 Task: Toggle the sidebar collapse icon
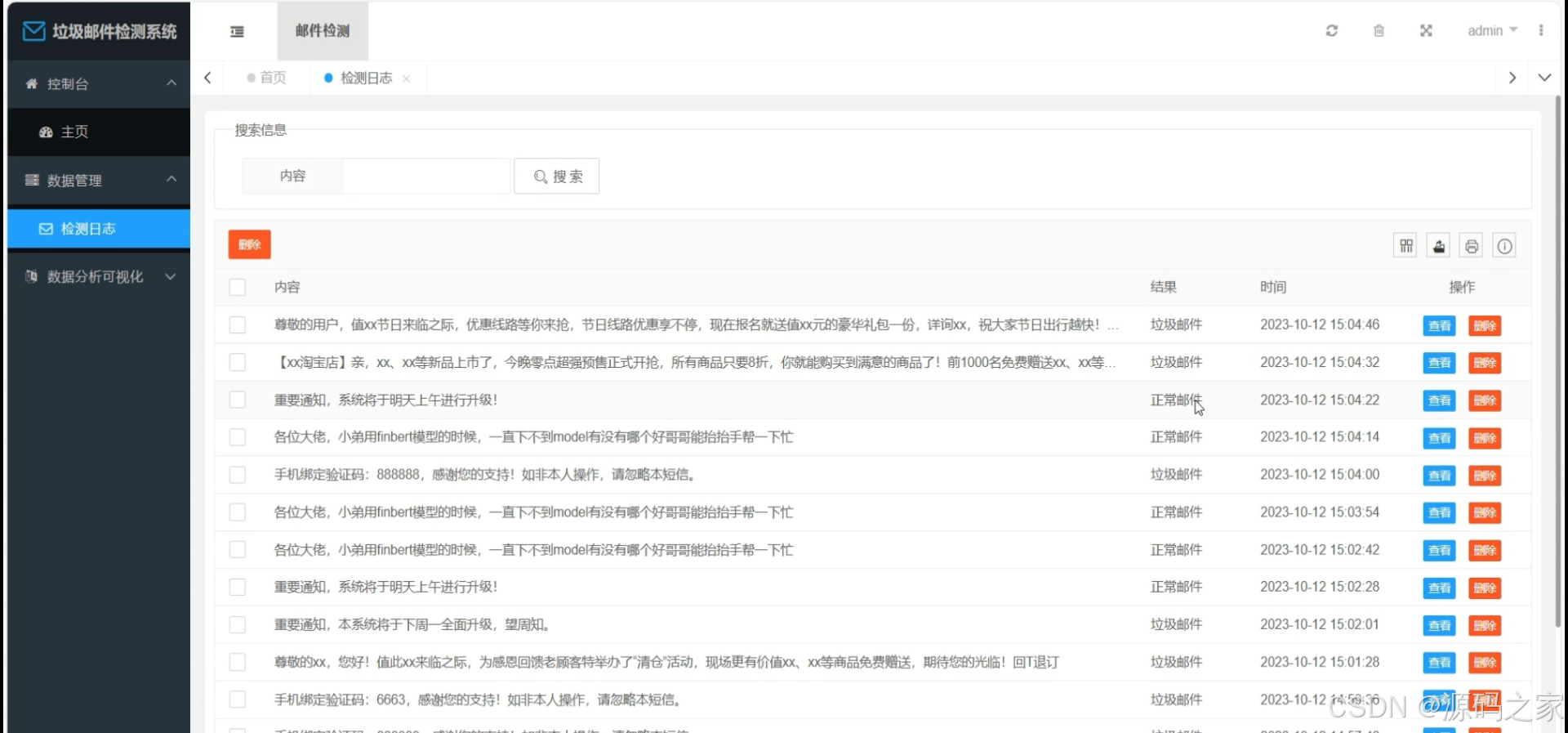[237, 31]
